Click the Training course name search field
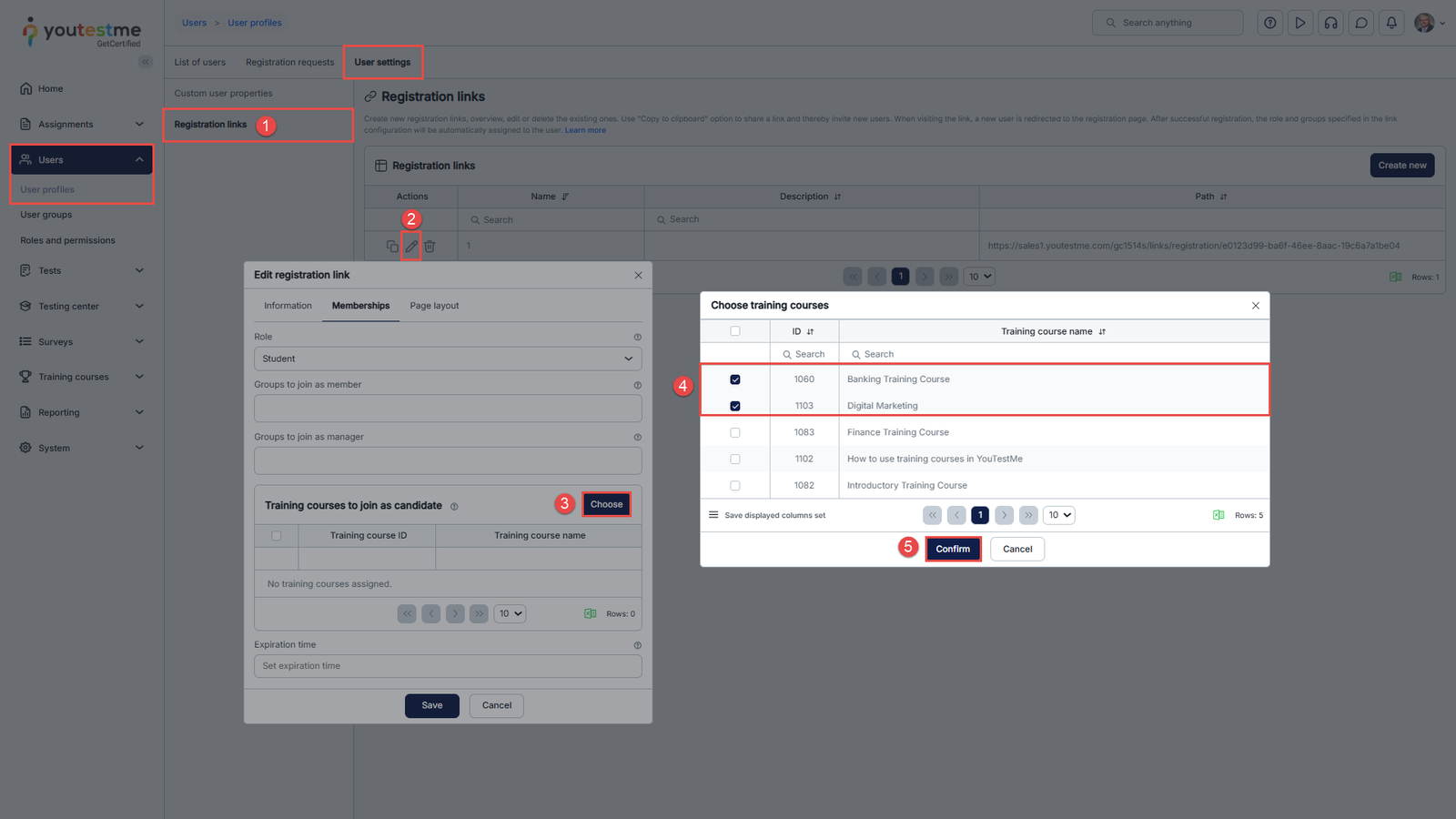Viewport: 1456px width, 819px height. tap(1052, 354)
